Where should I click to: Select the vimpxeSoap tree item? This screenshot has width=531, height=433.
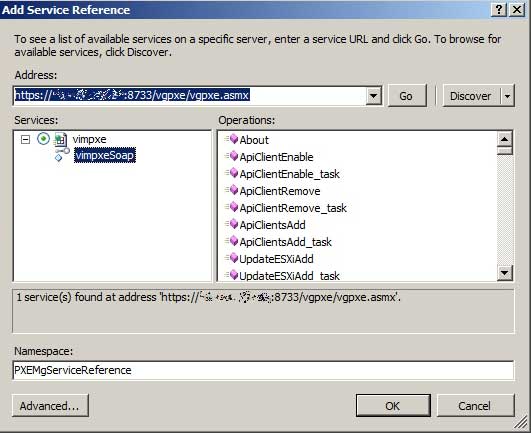click(105, 155)
